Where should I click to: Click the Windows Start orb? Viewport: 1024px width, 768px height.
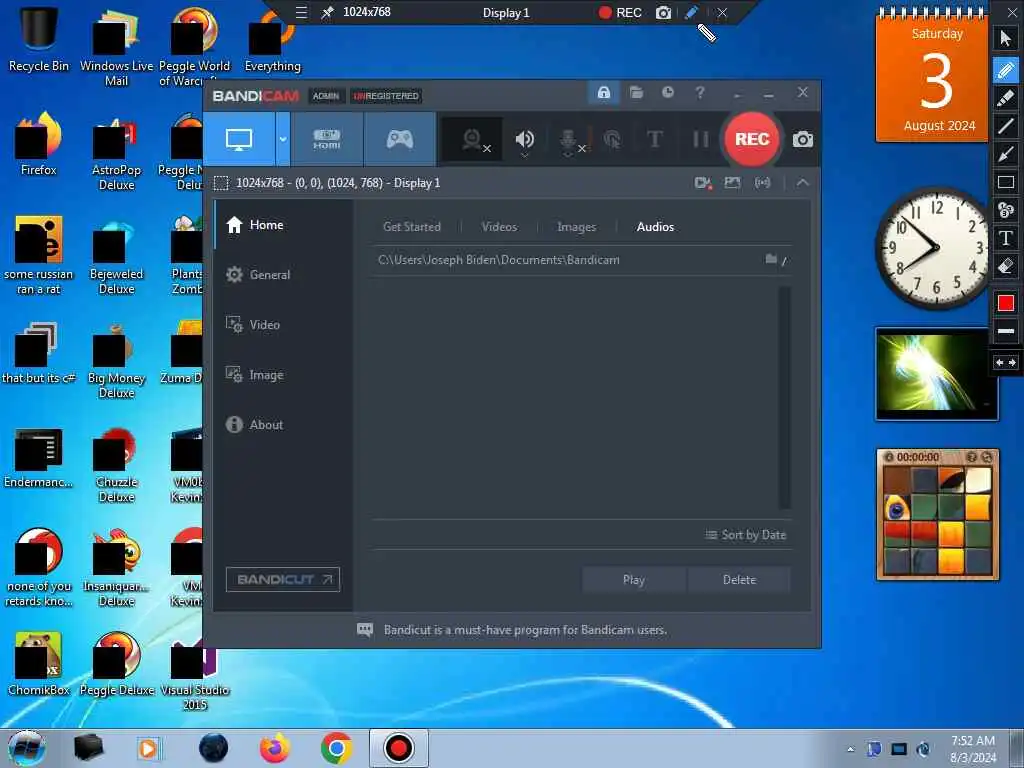(x=27, y=748)
